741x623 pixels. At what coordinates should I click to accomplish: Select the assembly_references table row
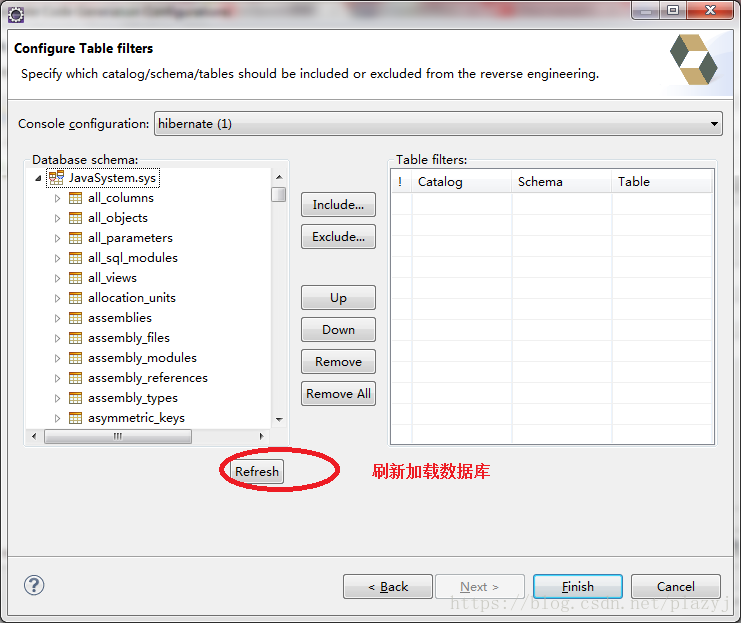tap(148, 378)
